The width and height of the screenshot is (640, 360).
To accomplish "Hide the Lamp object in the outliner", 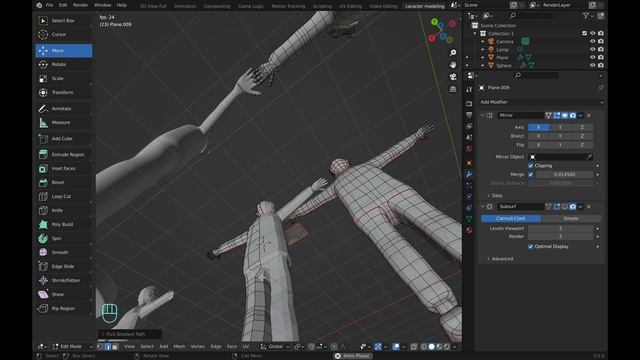I will (x=593, y=49).
